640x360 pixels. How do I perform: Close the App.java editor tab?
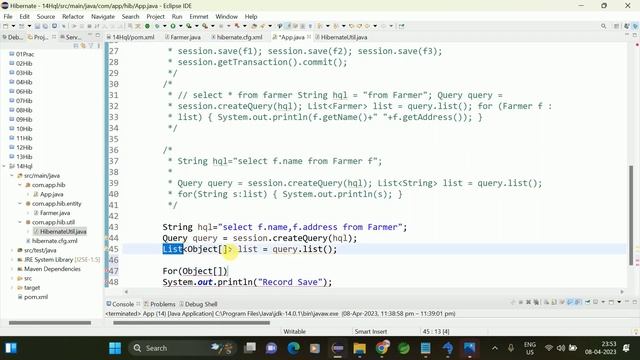pos(309,37)
